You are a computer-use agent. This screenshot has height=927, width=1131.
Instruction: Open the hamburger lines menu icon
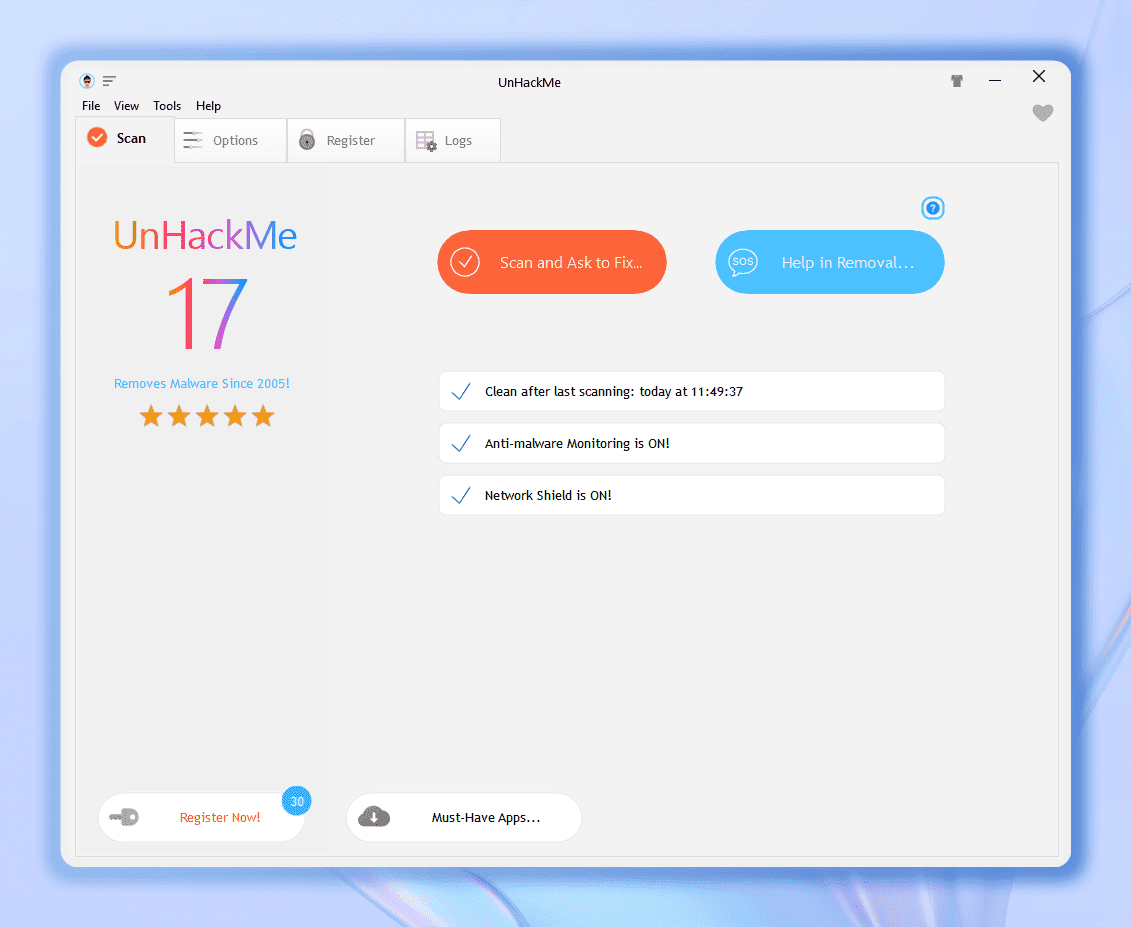[x=109, y=81]
